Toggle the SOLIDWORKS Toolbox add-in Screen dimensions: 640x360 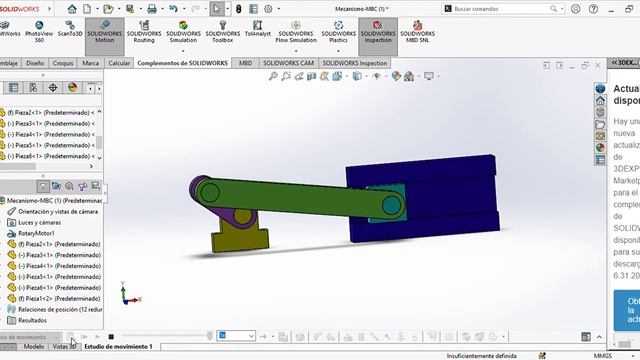click(x=222, y=32)
